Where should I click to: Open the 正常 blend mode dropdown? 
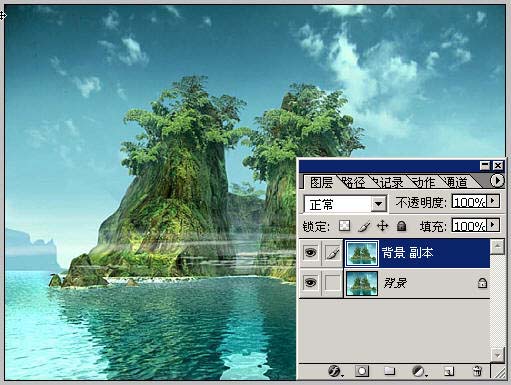point(345,204)
